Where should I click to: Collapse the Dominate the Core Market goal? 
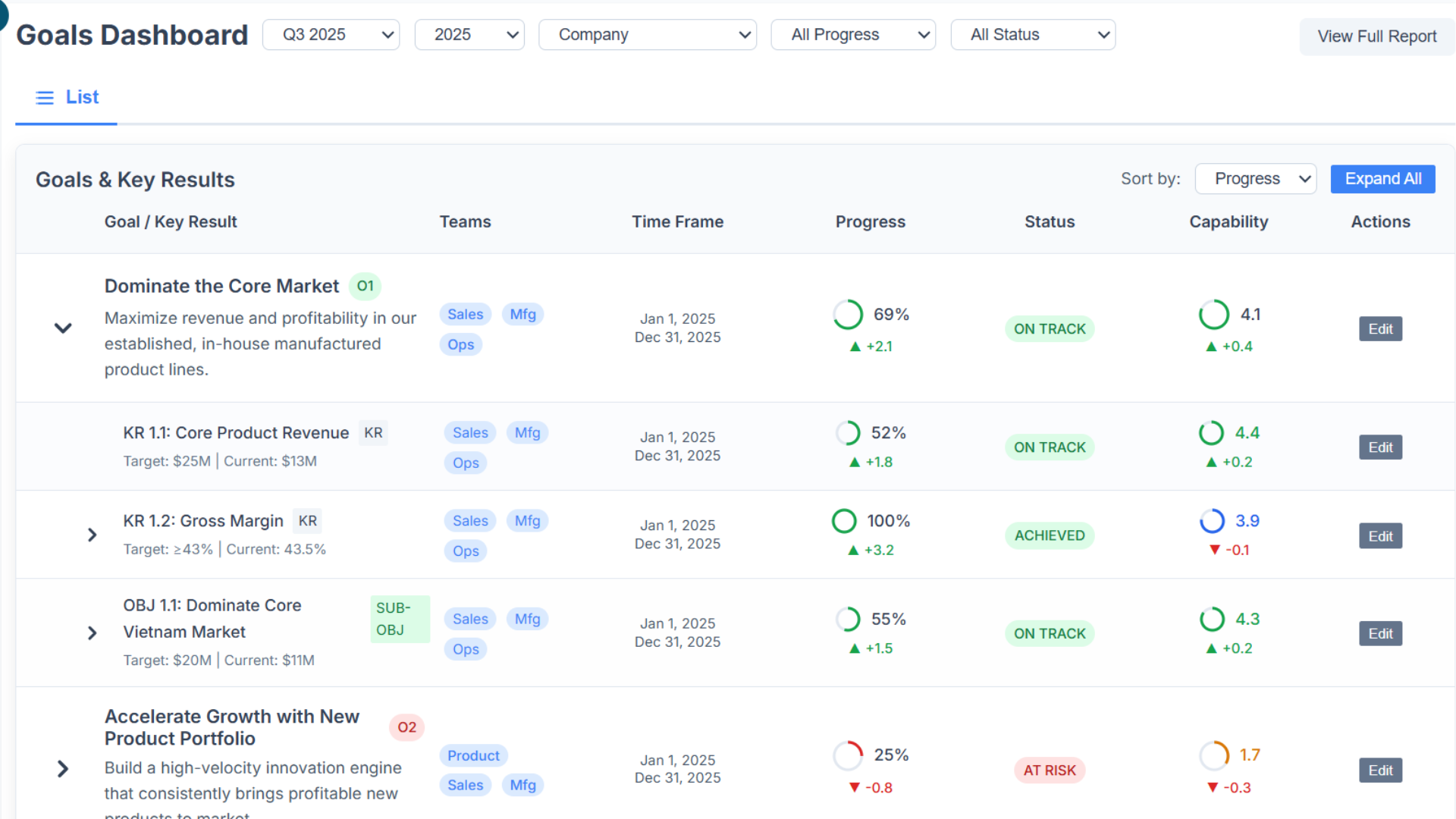63,328
